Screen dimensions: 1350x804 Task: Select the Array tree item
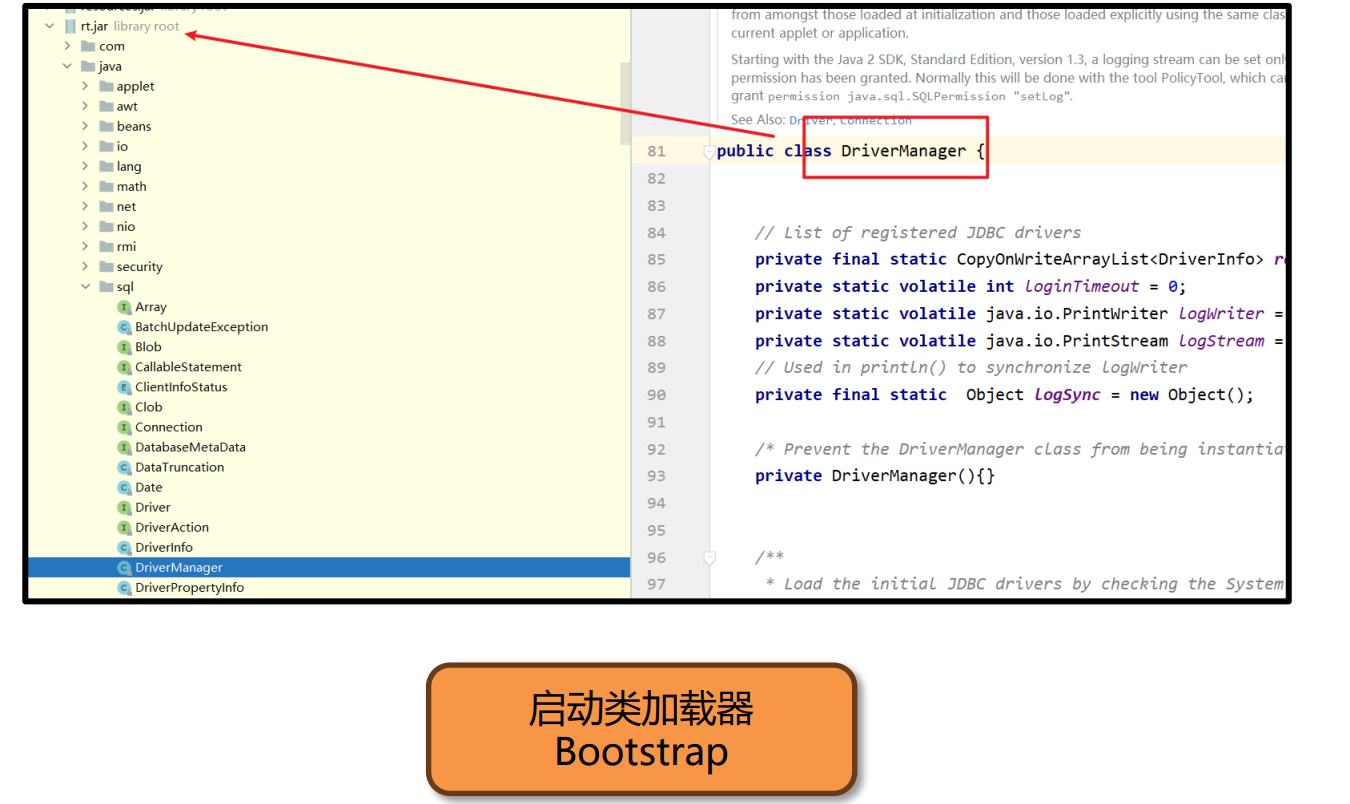pos(151,307)
